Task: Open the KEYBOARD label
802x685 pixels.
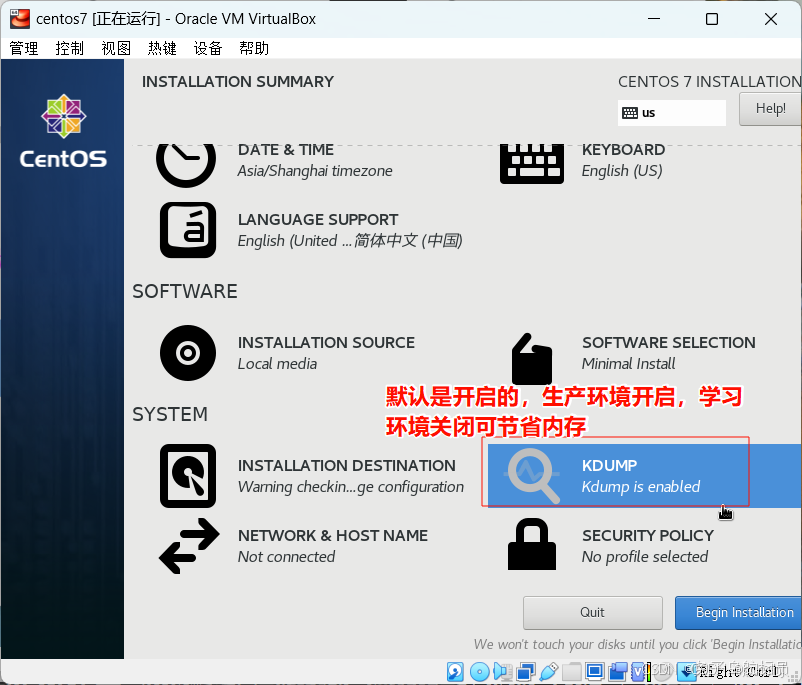Action: (x=623, y=149)
